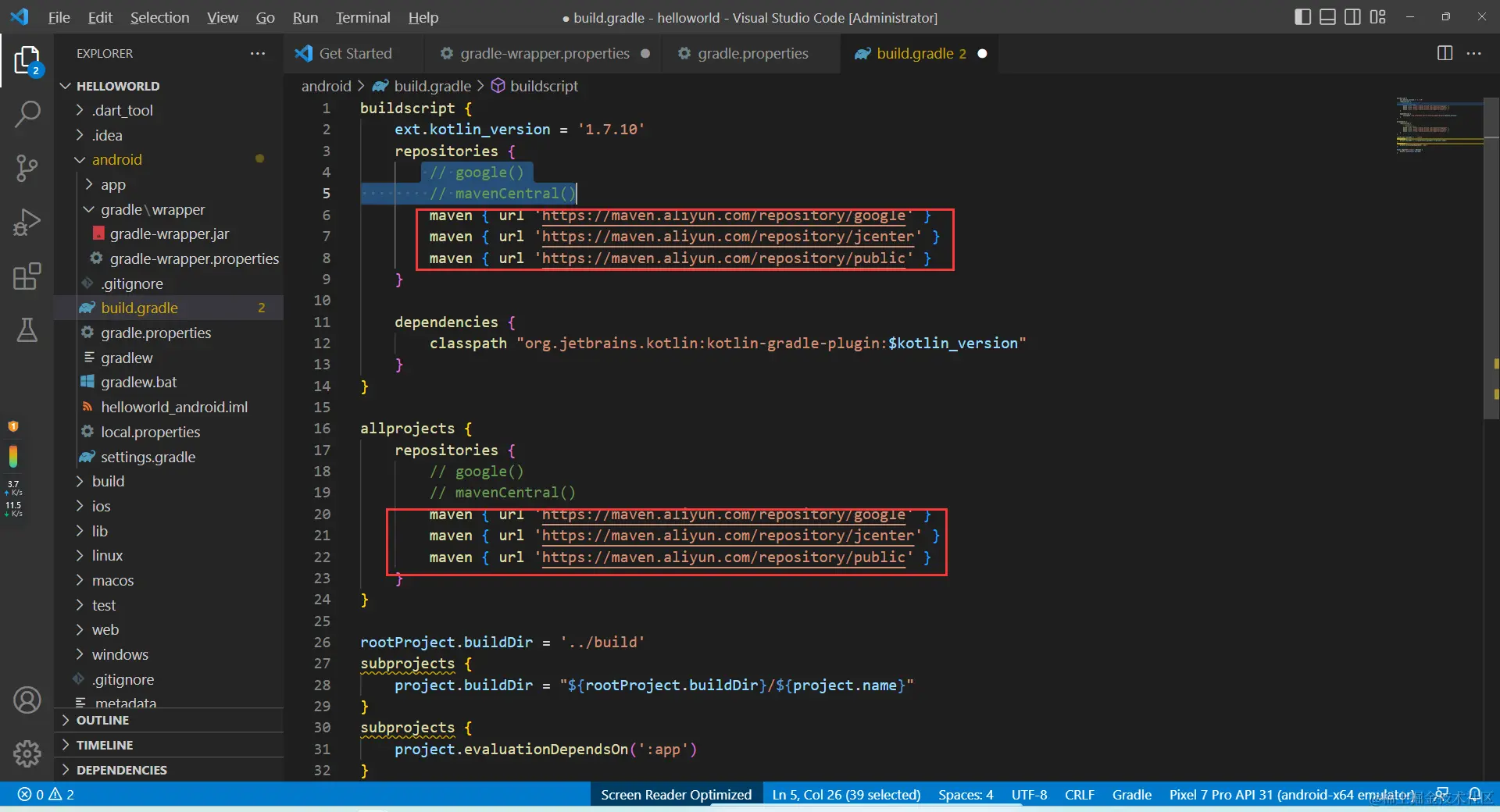The height and width of the screenshot is (812, 1500).
Task: Expand the OUTLINE section
Action: click(168, 720)
